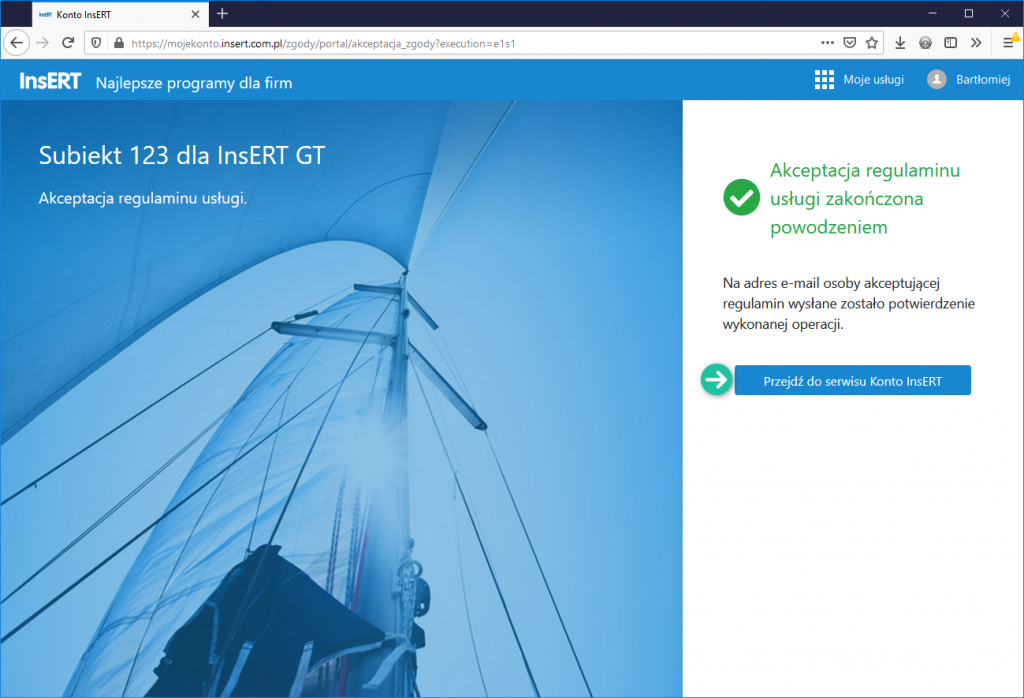Click the Akceptacja regulaminu usługi subtitle

coord(143,198)
